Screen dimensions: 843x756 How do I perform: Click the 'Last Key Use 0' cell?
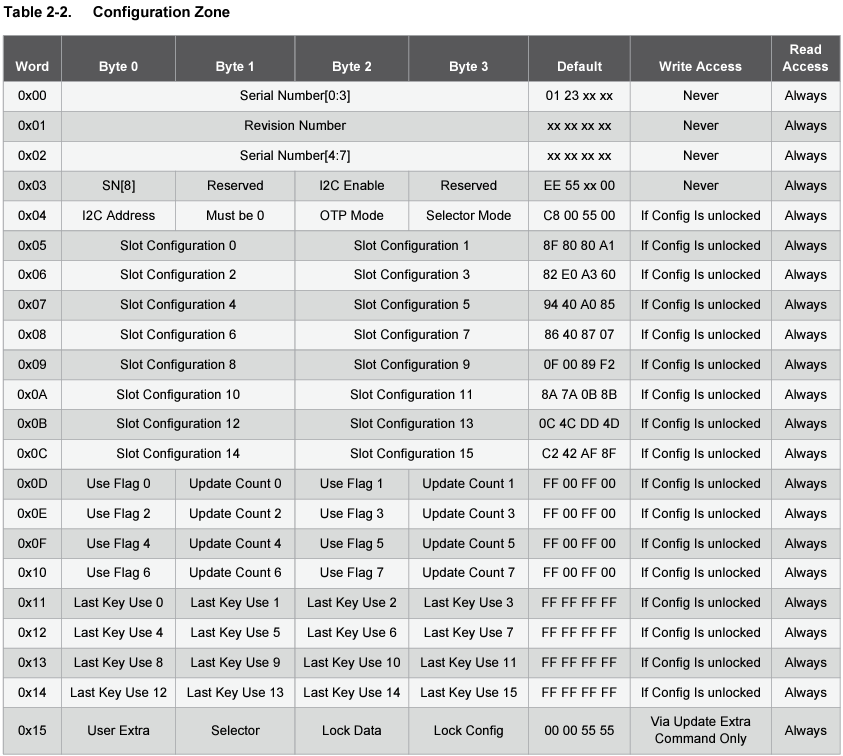118,603
